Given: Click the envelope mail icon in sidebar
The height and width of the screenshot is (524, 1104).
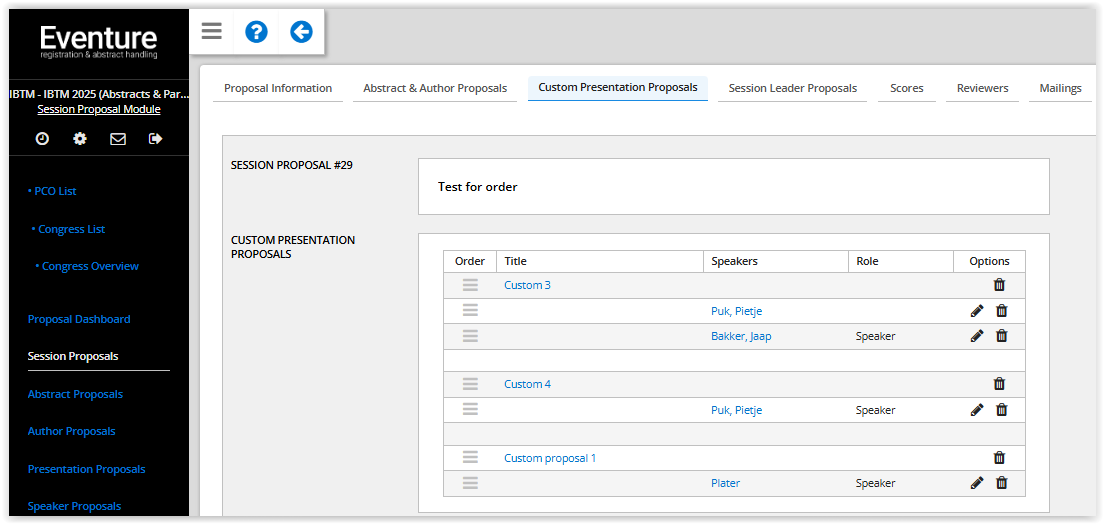Looking at the screenshot, I should (118, 139).
